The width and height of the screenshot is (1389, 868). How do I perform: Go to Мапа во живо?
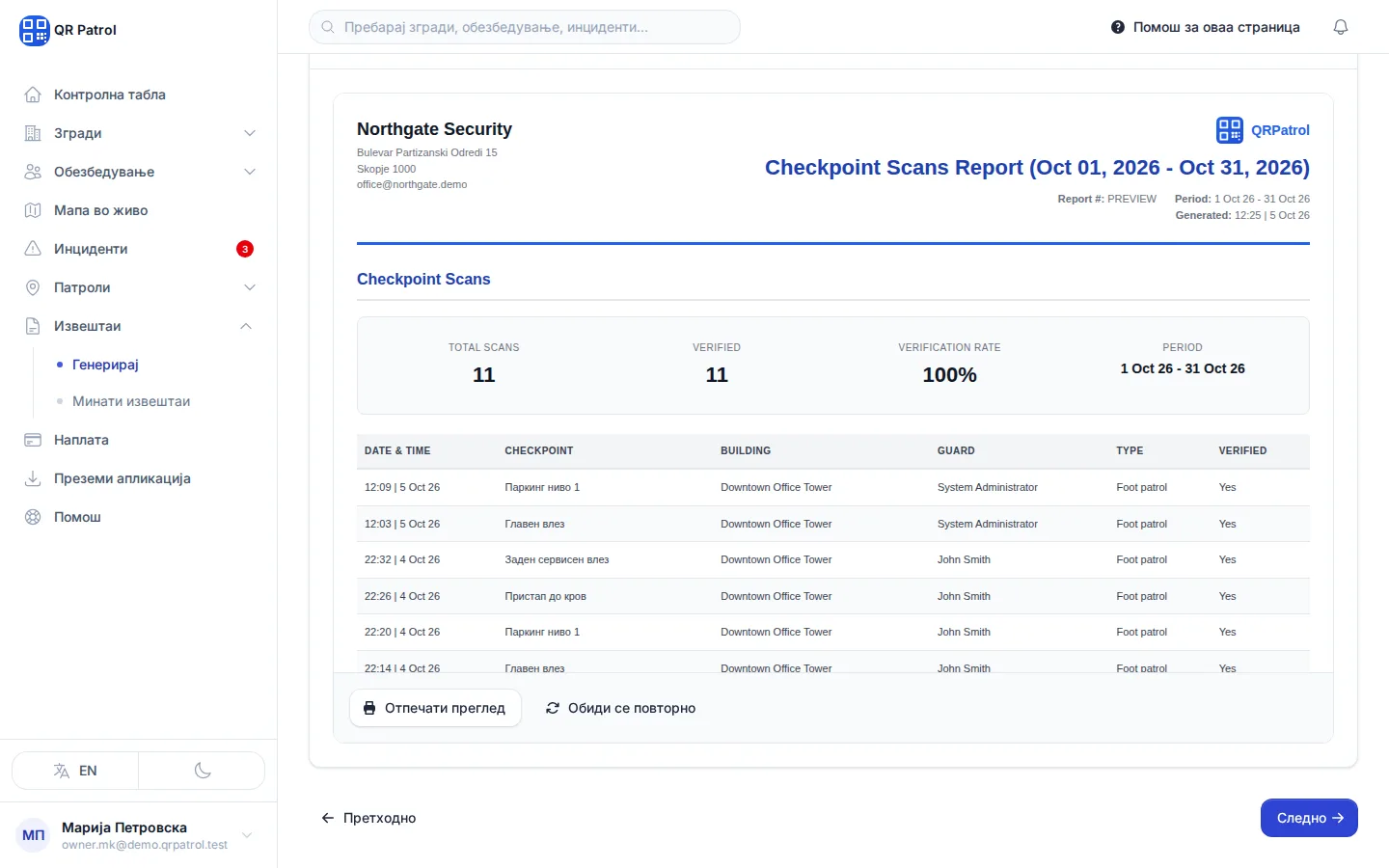pyautogui.click(x=140, y=210)
